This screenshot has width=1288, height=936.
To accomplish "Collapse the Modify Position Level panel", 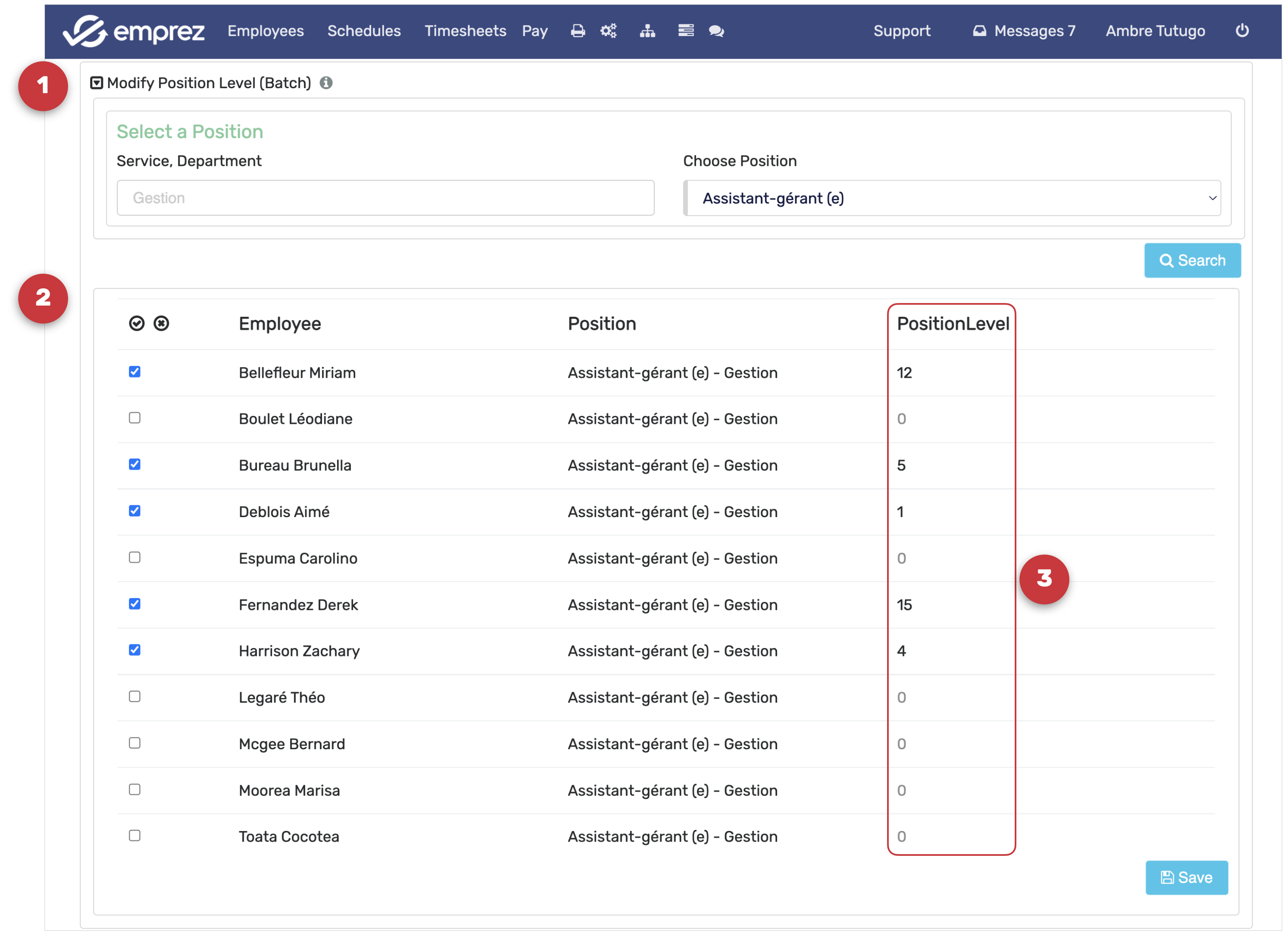I will click(97, 83).
